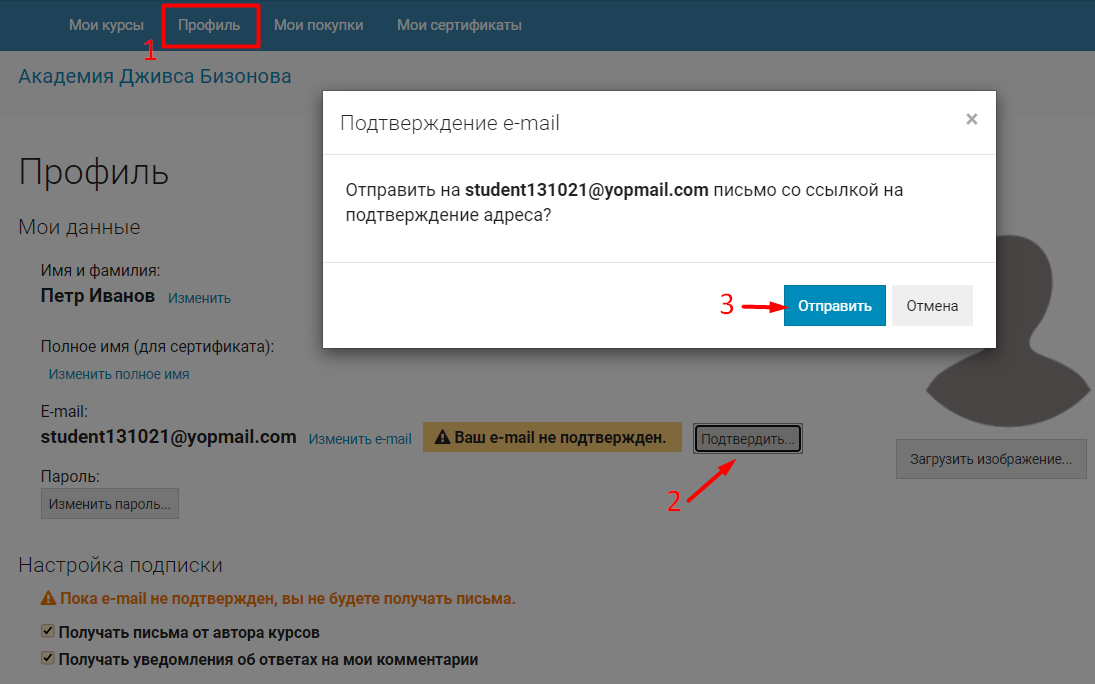
Task: Click the warning icon in e-mail not confirmed badge
Action: 442,437
